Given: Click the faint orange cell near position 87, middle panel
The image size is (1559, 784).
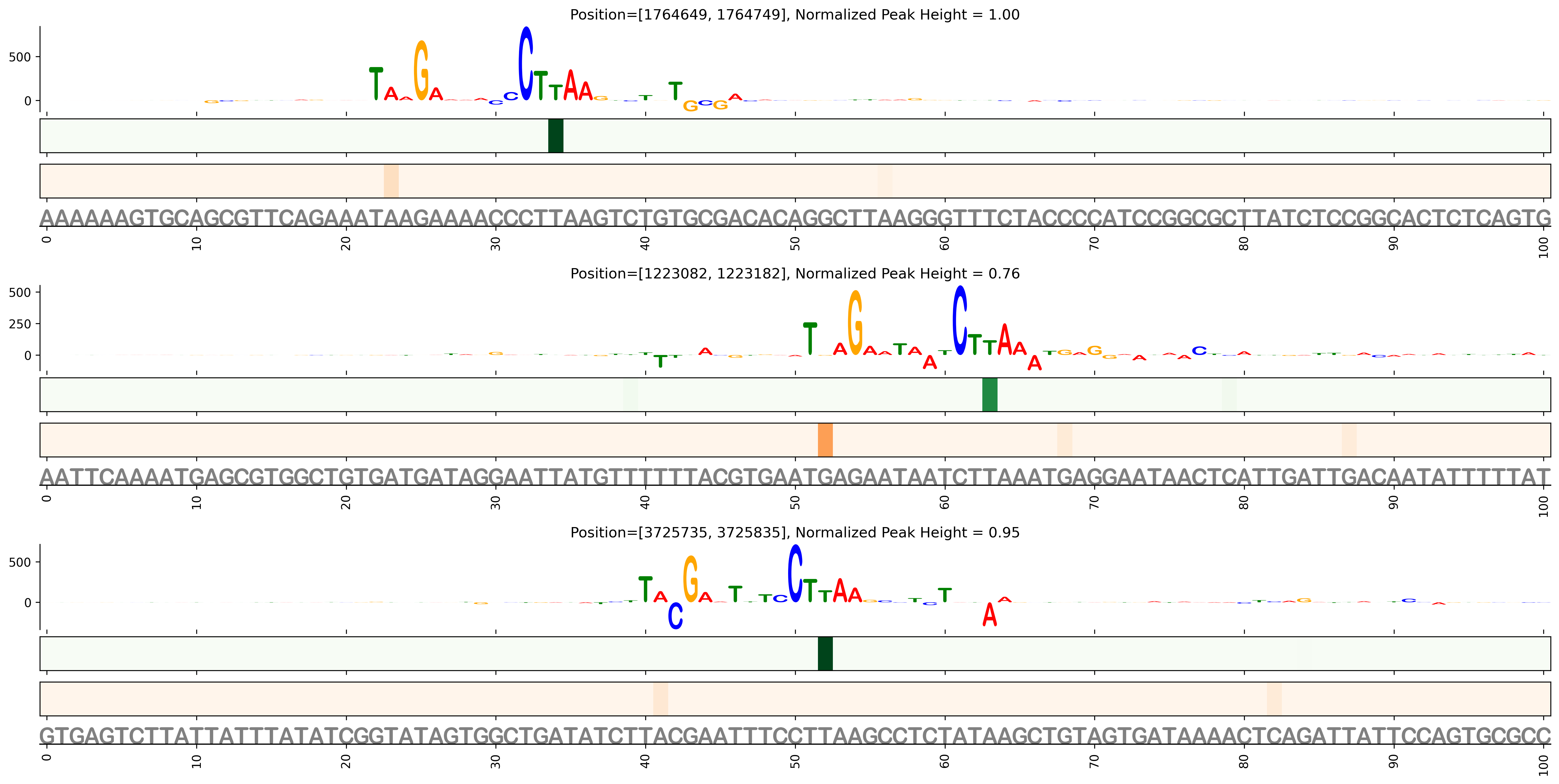Looking at the screenshot, I should click(x=1349, y=440).
